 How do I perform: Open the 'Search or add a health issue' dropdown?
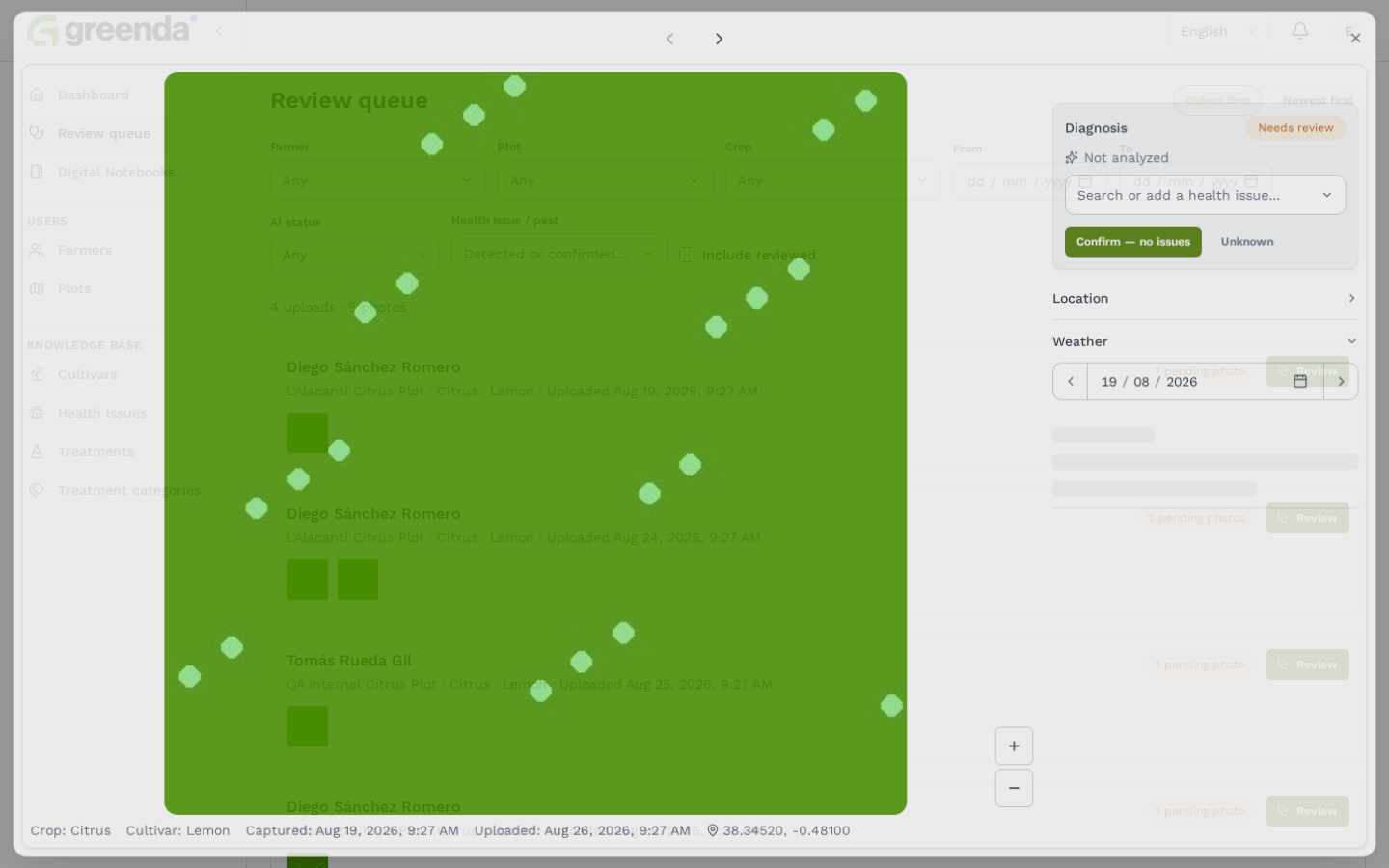tap(1205, 195)
